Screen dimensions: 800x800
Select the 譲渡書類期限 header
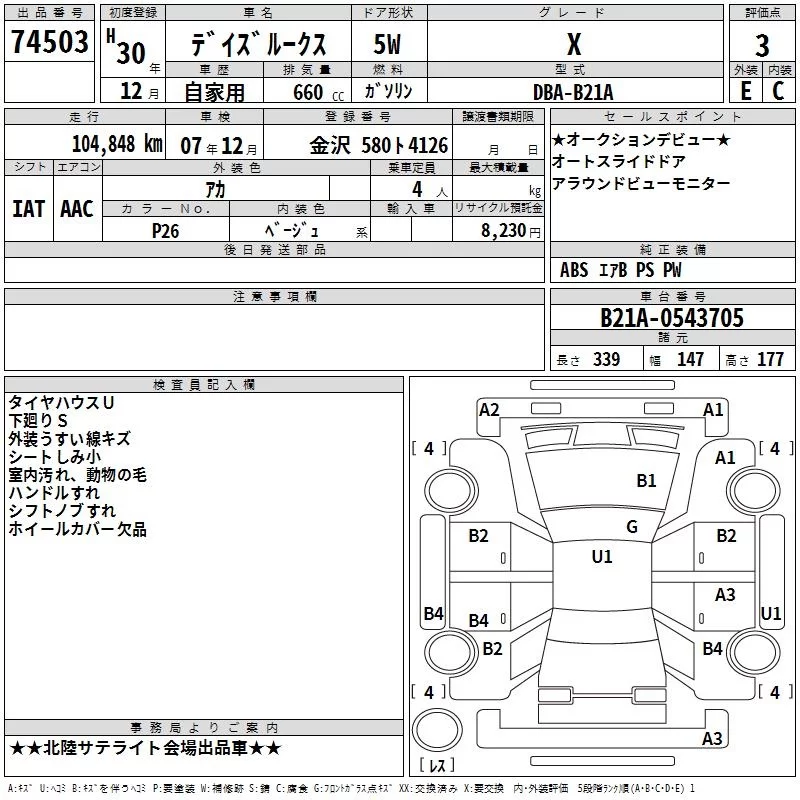498,117
